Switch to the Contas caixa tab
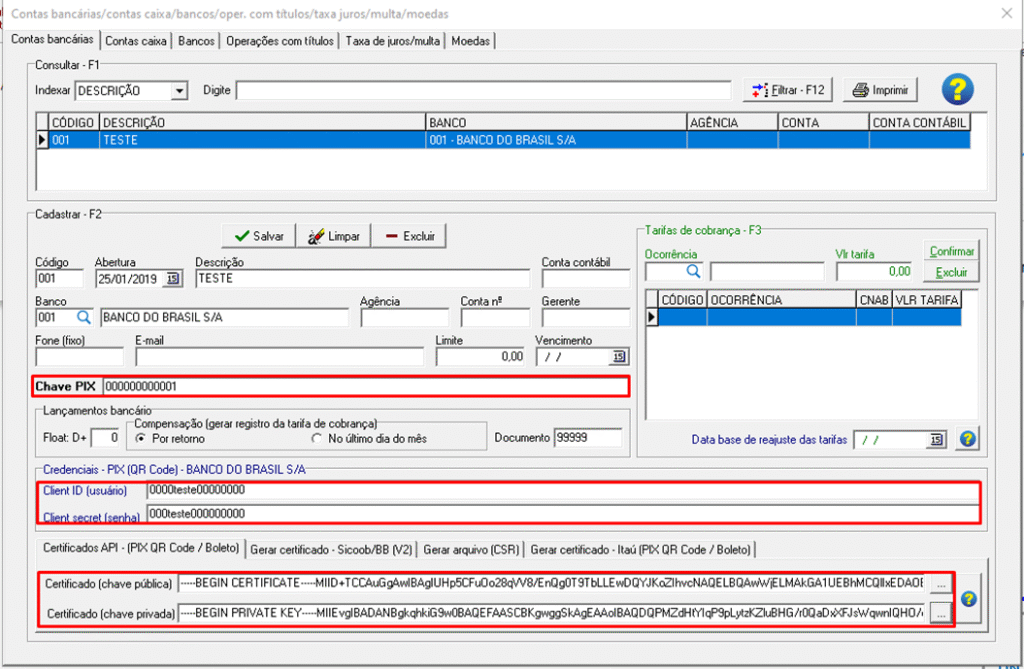The width and height of the screenshot is (1024, 669). pyautogui.click(x=136, y=41)
